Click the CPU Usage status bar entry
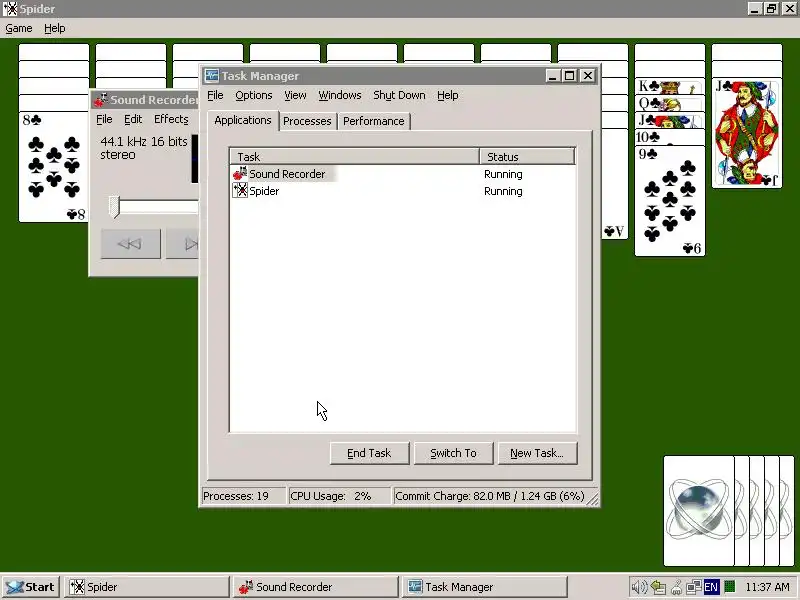 click(339, 496)
